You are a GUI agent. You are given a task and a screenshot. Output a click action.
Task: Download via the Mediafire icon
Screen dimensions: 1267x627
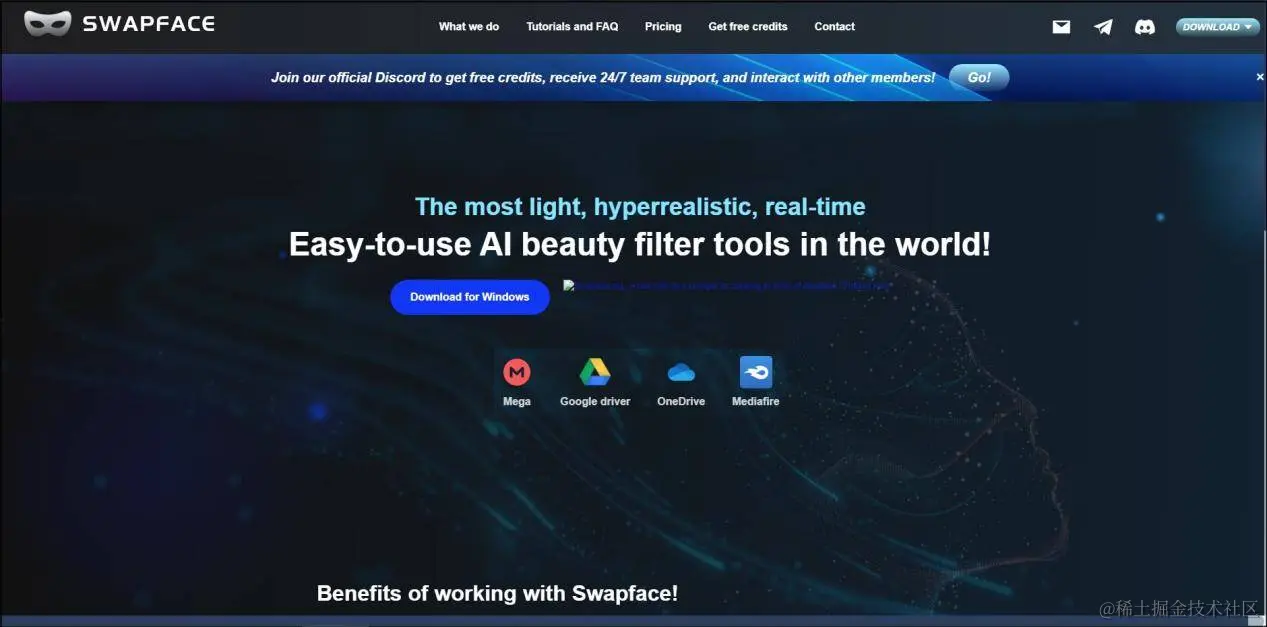(x=756, y=373)
